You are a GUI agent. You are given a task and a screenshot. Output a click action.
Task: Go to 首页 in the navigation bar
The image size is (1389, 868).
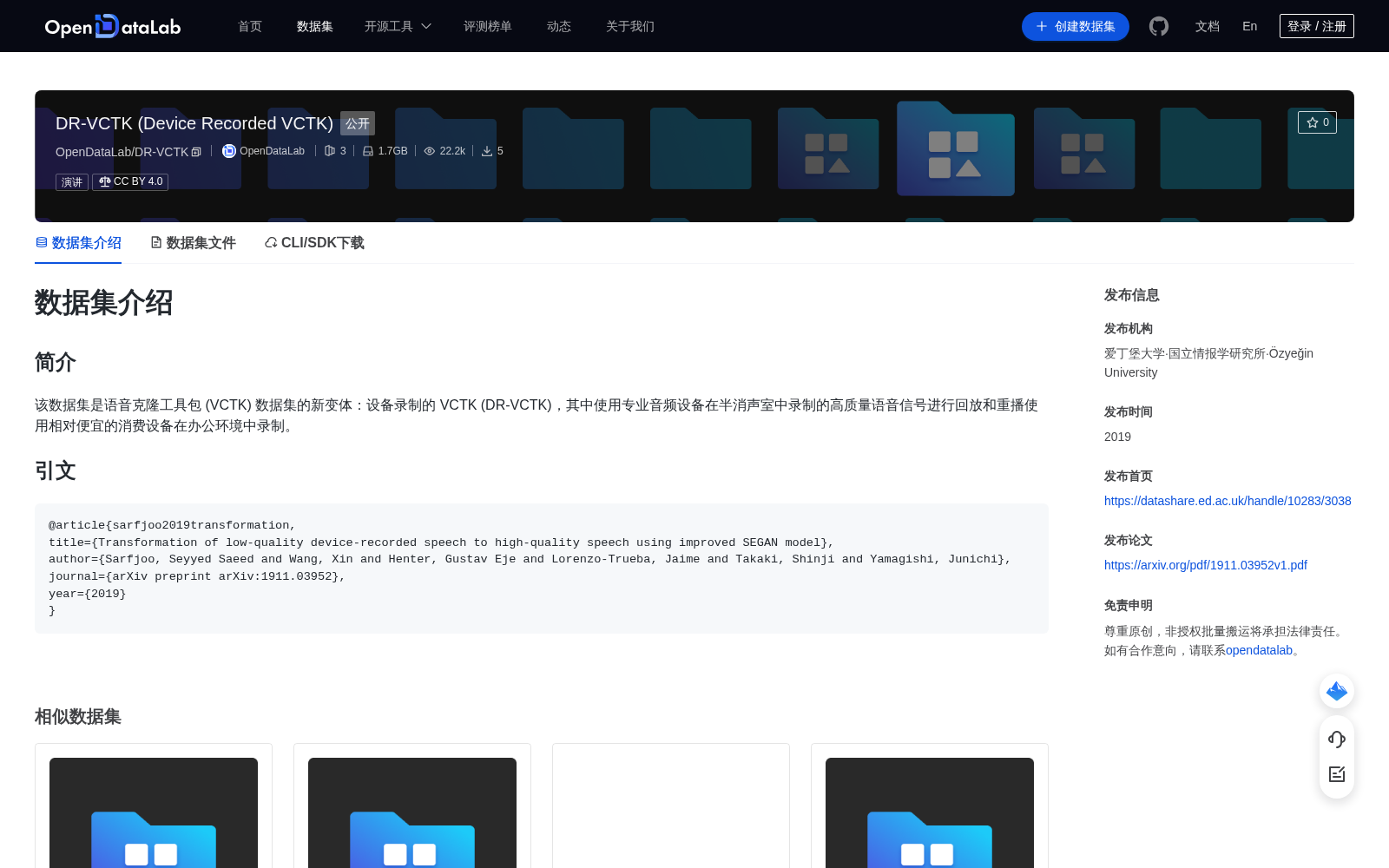click(x=250, y=26)
